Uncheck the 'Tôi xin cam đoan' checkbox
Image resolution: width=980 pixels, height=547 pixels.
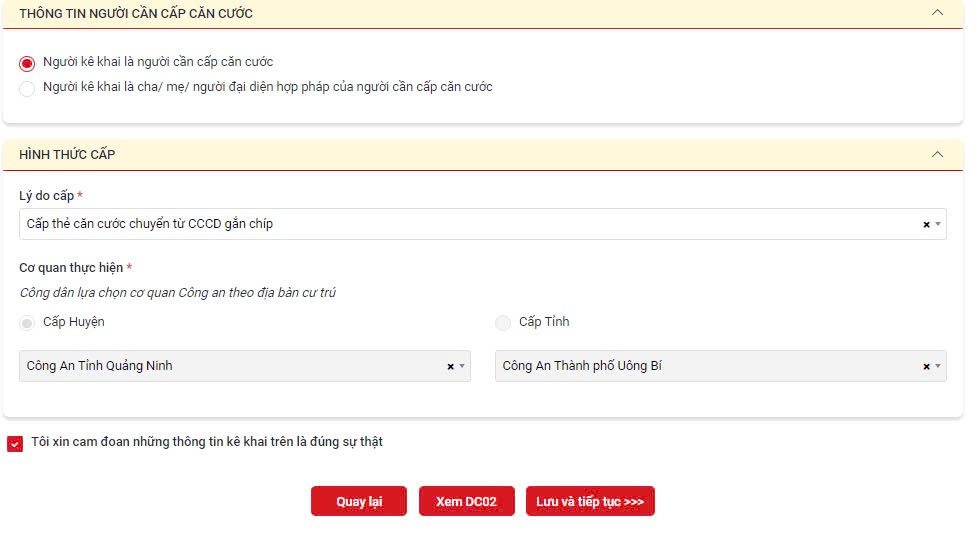15,443
